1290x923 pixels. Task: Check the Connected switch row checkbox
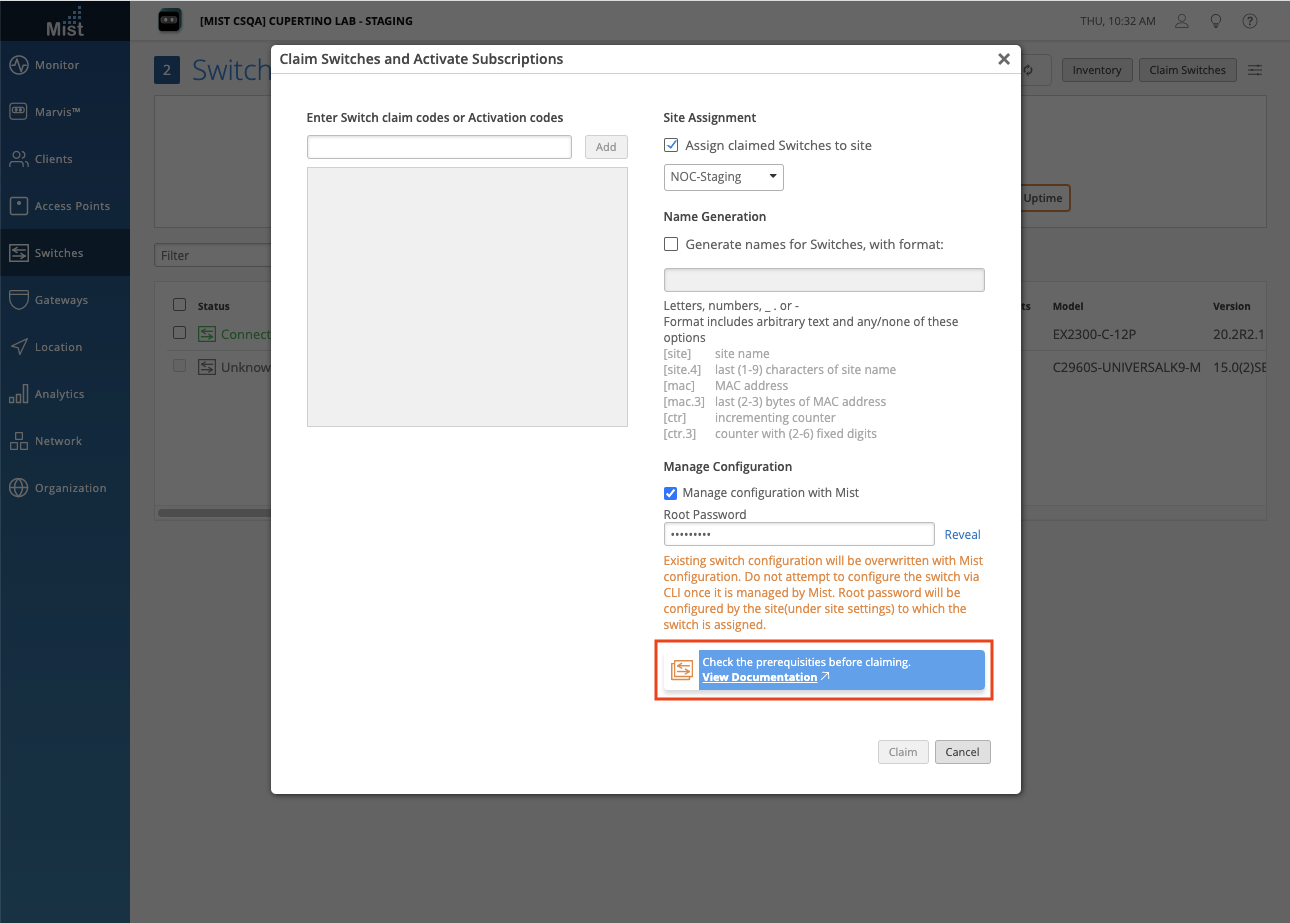(179, 333)
